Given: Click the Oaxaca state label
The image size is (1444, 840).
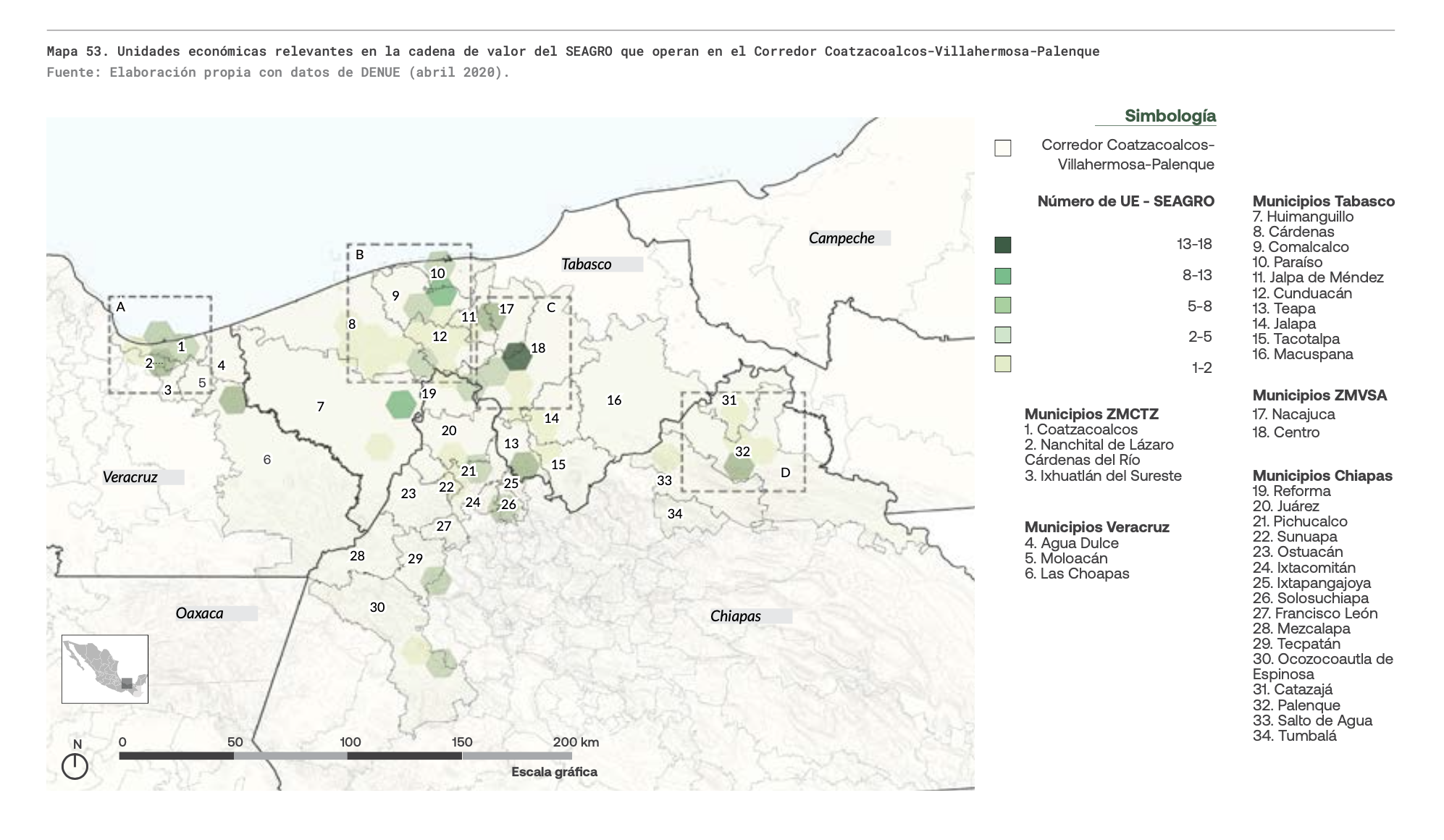Looking at the screenshot, I should coord(199,613).
